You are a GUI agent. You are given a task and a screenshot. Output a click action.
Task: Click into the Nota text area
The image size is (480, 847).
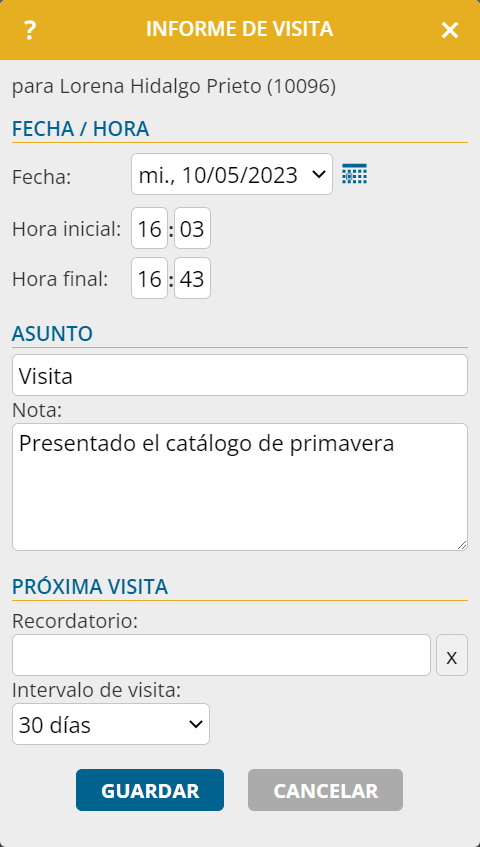click(240, 487)
